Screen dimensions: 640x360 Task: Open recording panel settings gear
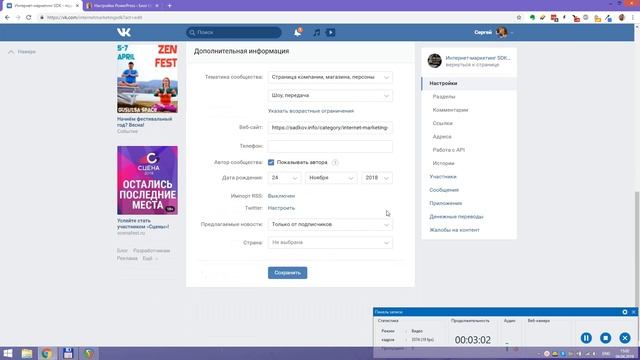point(625,312)
